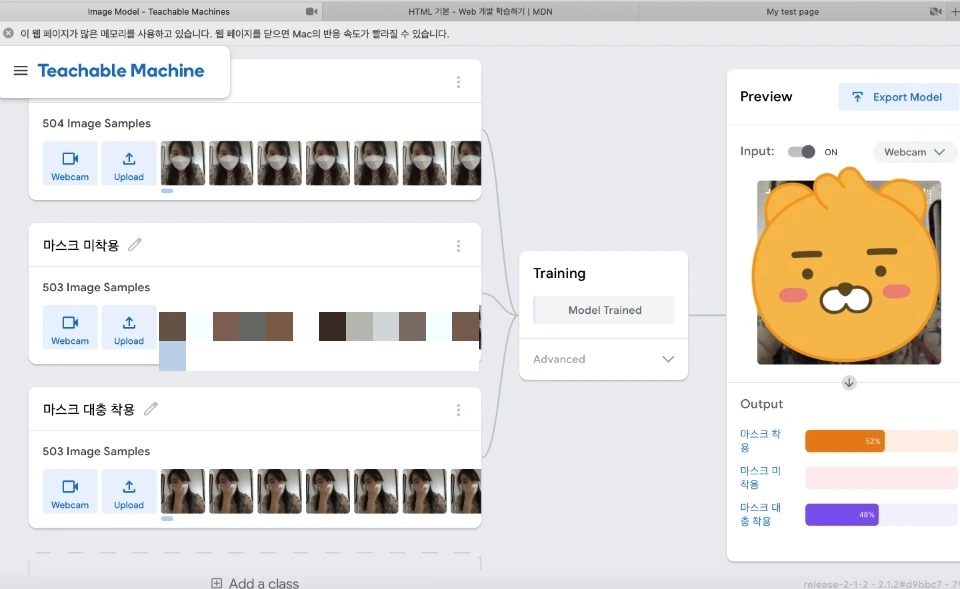960x589 pixels.
Task: Upload images to 마스크 대충 착용 class
Action: point(129,492)
